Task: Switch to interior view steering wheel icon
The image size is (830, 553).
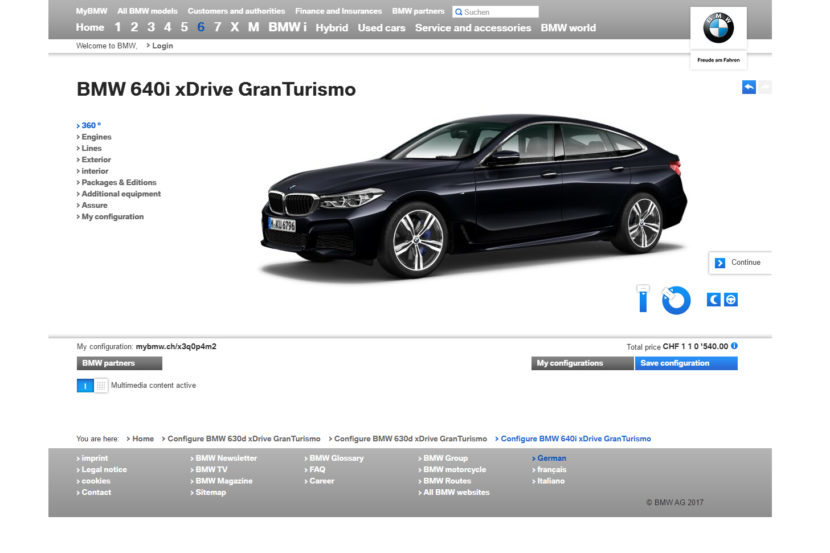Action: tap(731, 300)
